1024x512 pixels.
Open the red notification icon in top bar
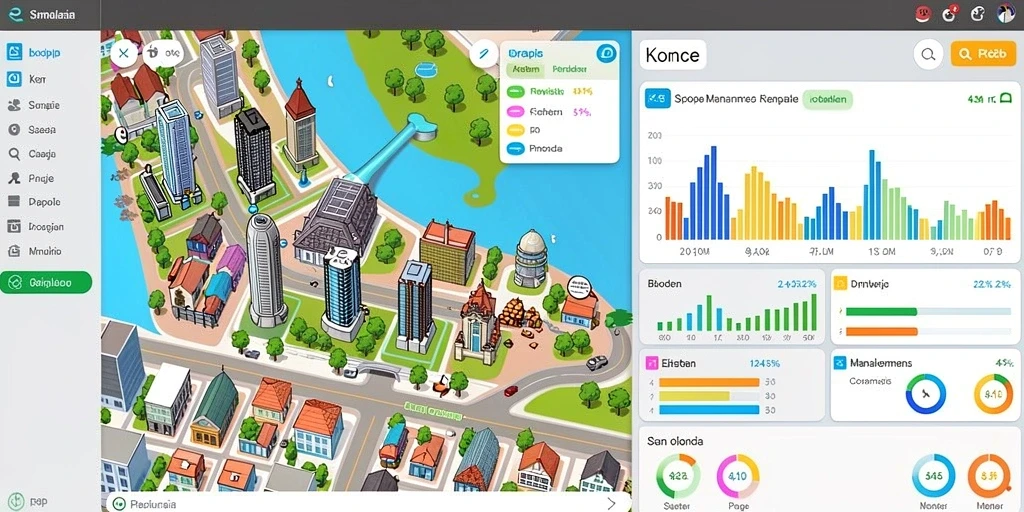(x=923, y=13)
